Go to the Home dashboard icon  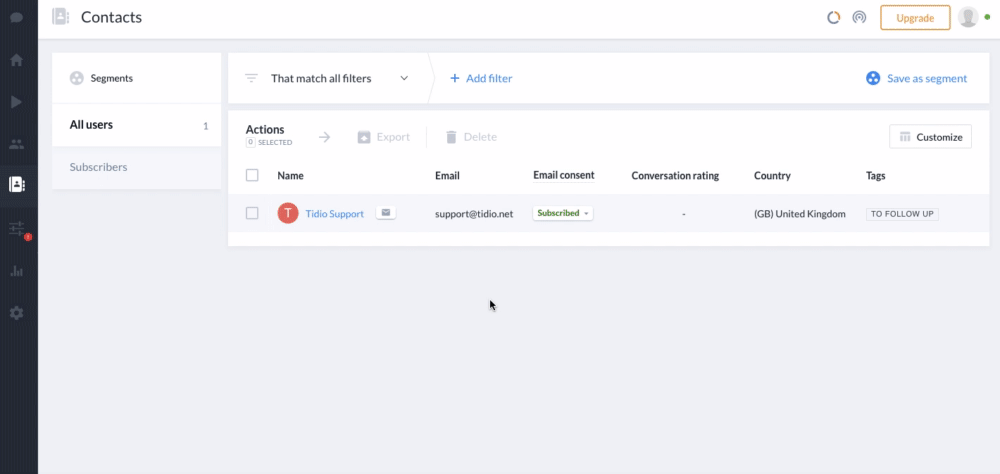(17, 60)
